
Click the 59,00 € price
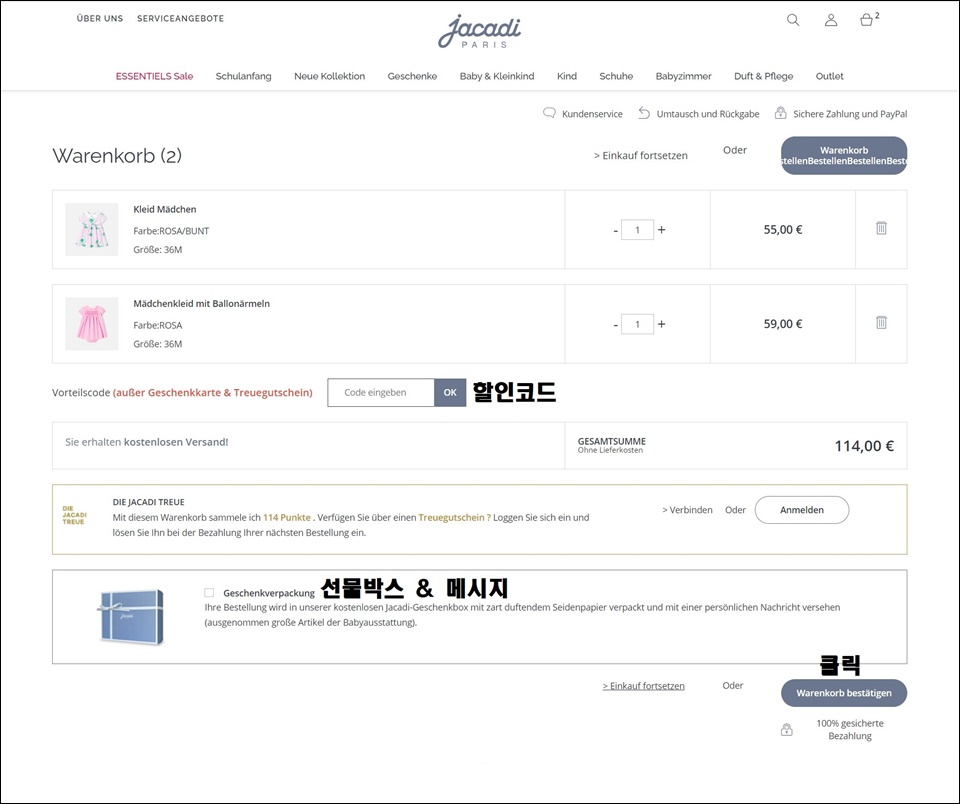pyautogui.click(x=782, y=324)
